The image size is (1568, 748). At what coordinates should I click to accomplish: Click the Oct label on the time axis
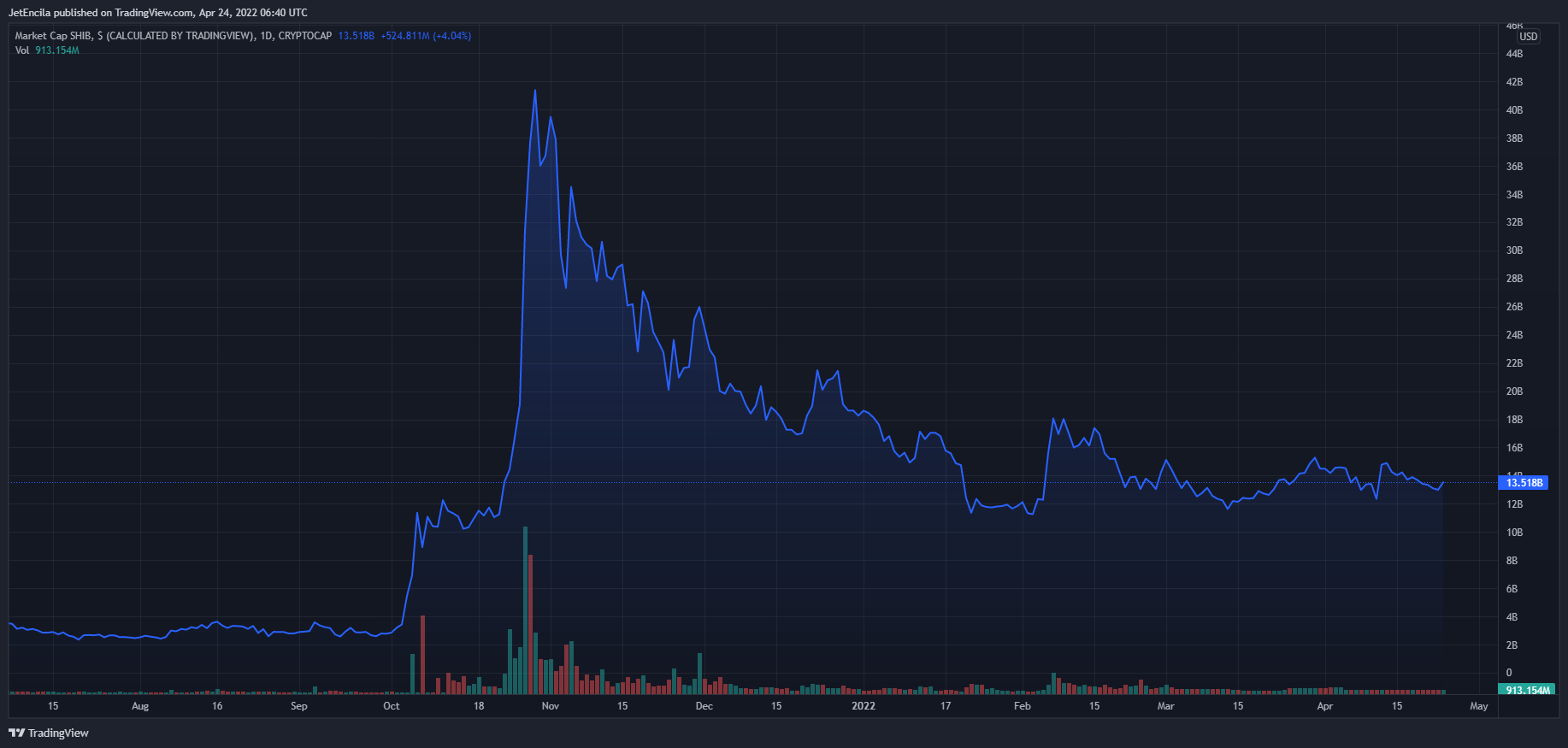click(x=392, y=706)
